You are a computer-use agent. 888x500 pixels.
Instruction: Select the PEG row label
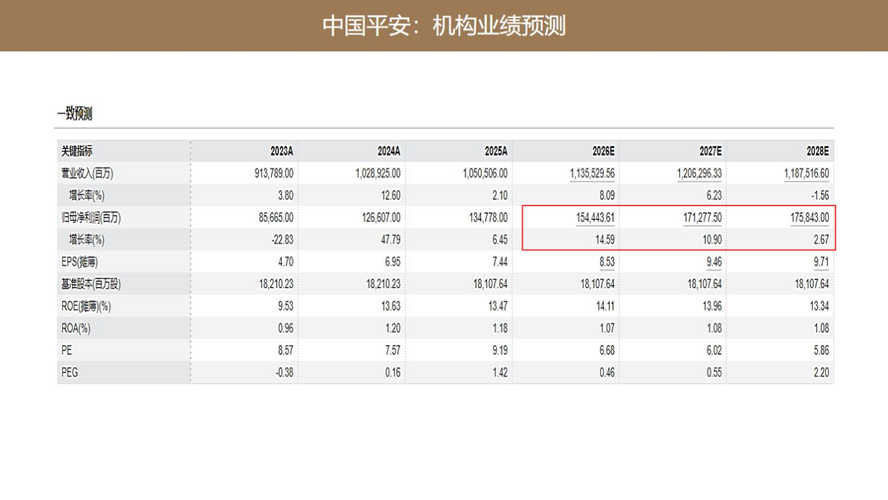69,372
